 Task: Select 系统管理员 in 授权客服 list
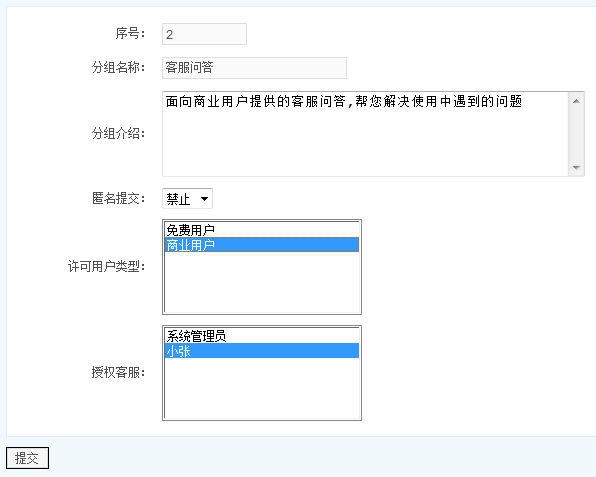click(262, 336)
